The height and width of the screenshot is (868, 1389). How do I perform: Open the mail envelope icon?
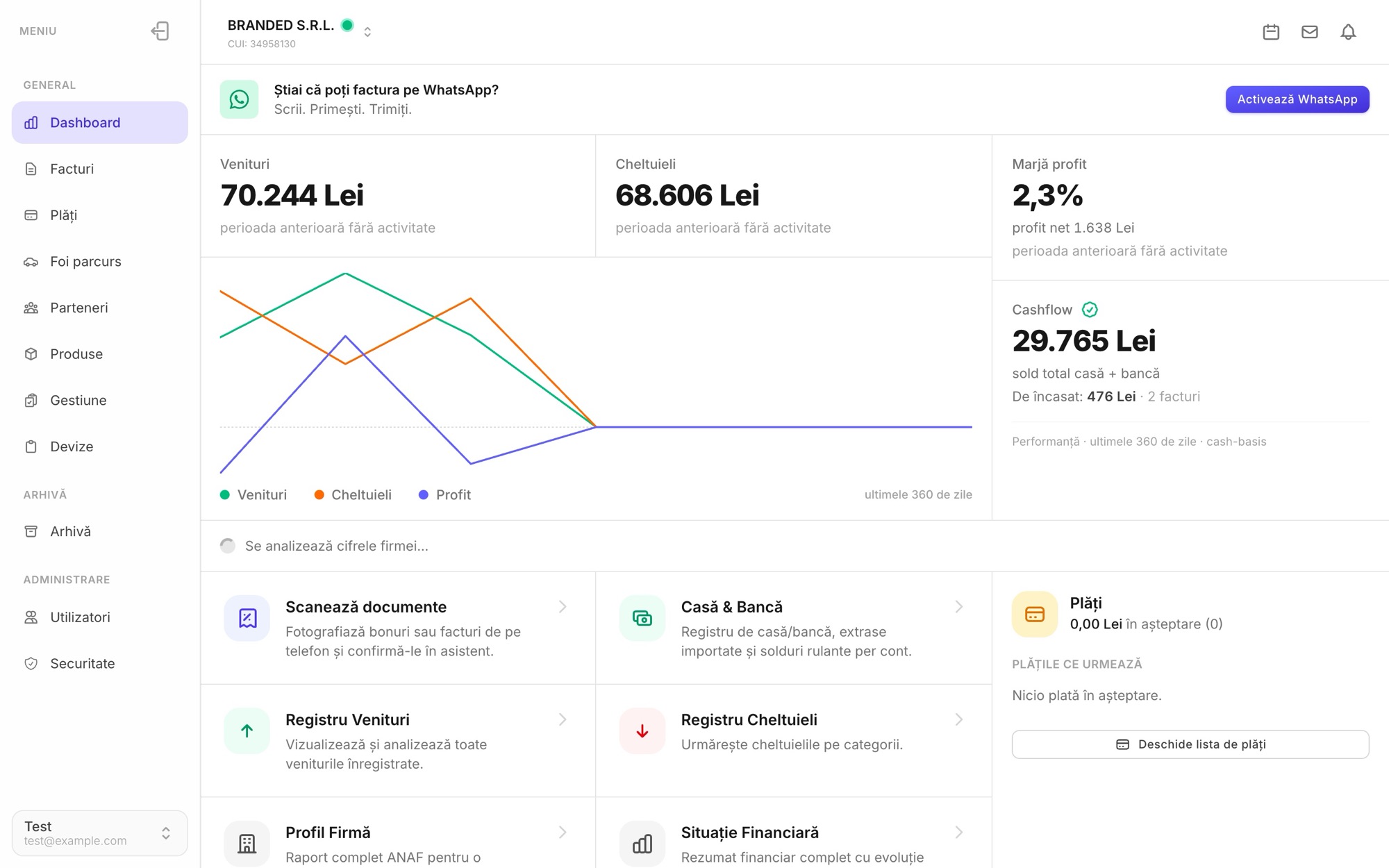pos(1309,32)
